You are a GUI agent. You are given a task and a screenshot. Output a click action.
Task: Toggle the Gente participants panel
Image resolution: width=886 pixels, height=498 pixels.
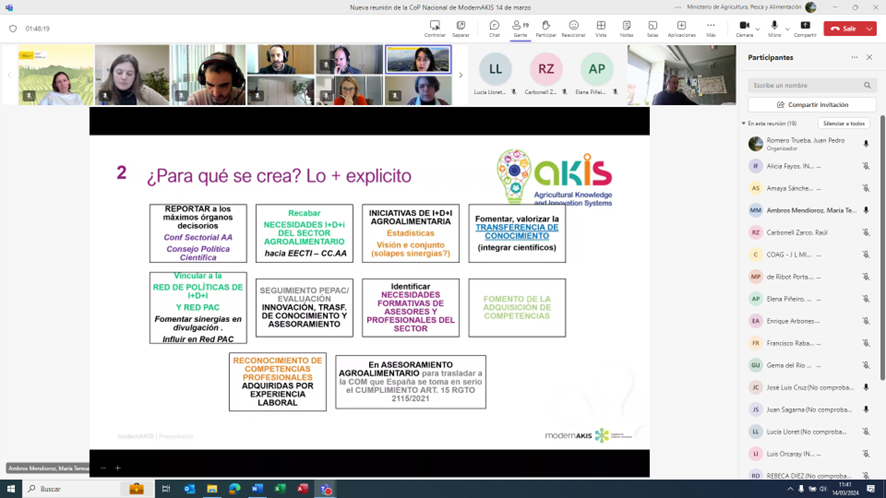(520, 28)
